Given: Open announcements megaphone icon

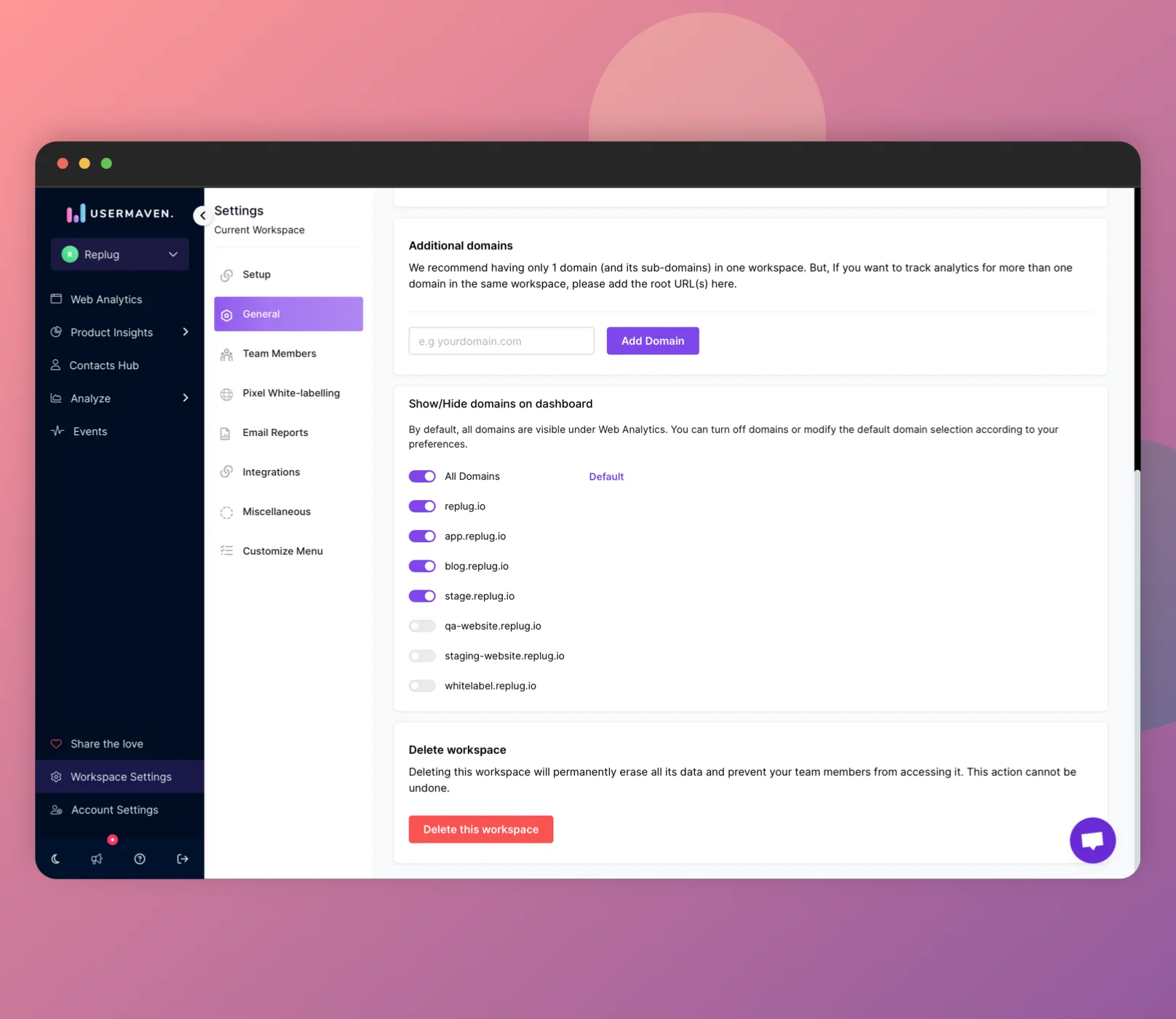Looking at the screenshot, I should [97, 859].
